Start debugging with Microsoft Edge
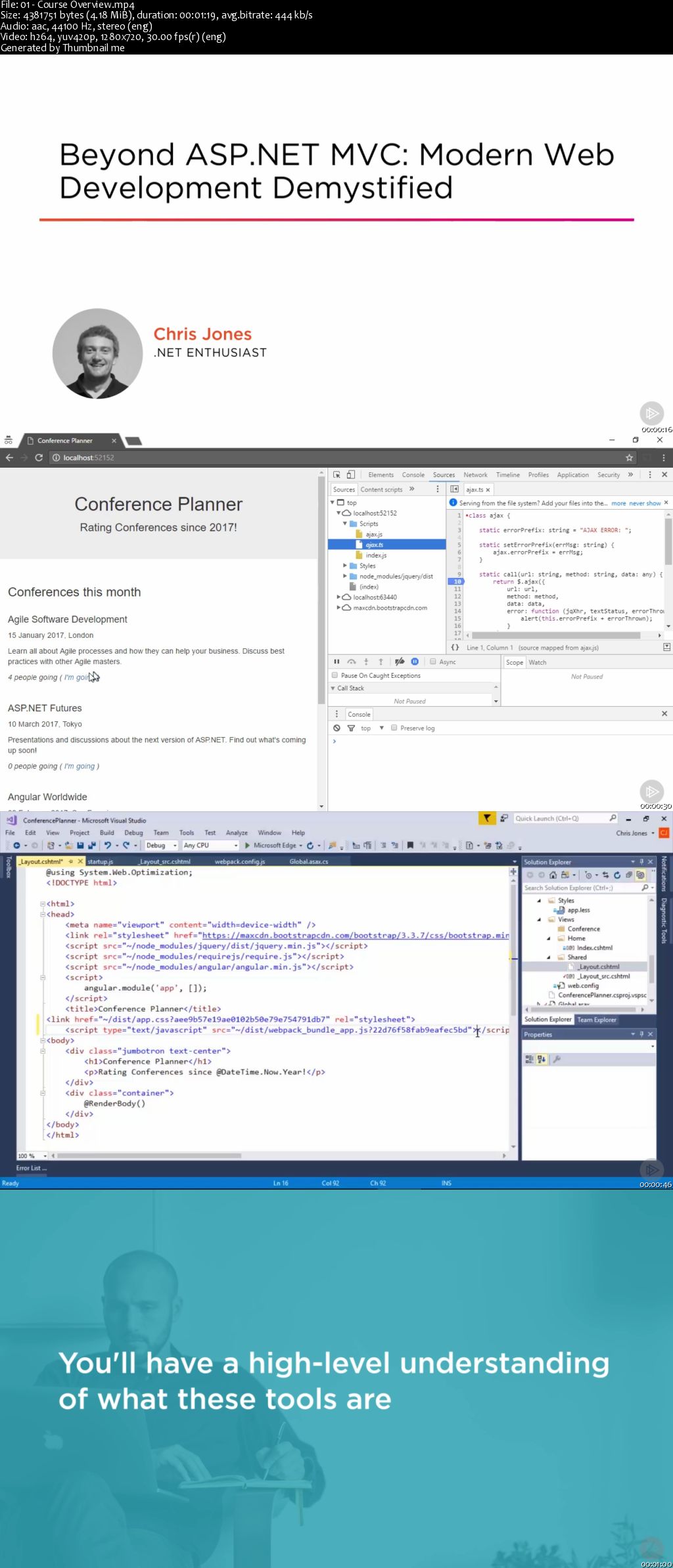673x1568 pixels. coord(271,845)
